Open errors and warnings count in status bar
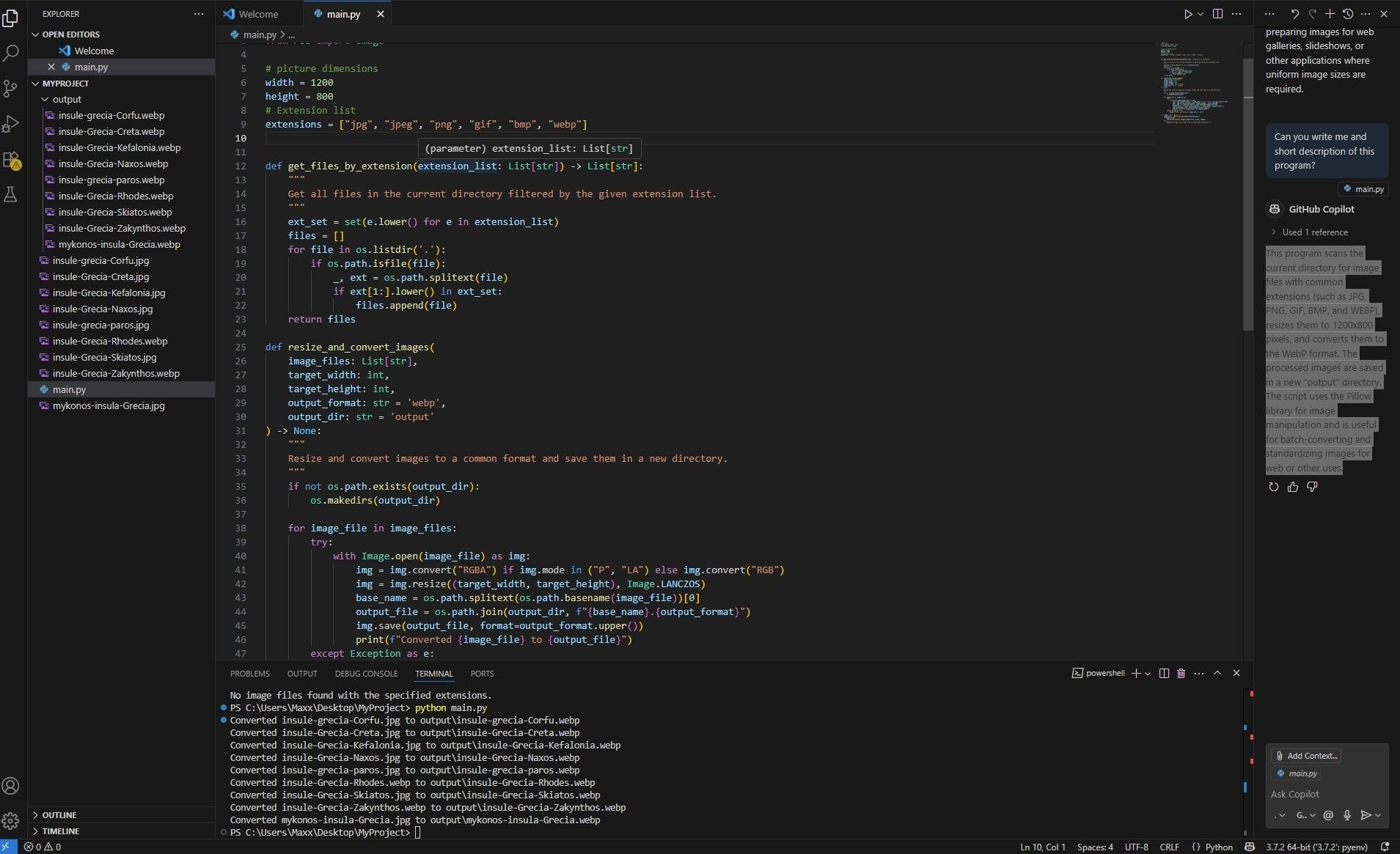This screenshot has width=1400, height=854. 43,847
